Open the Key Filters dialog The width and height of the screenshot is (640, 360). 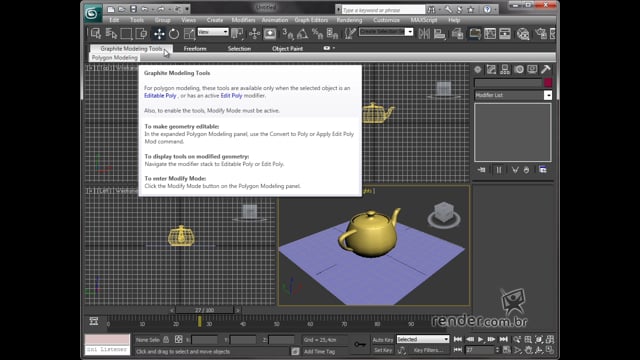(x=428, y=350)
